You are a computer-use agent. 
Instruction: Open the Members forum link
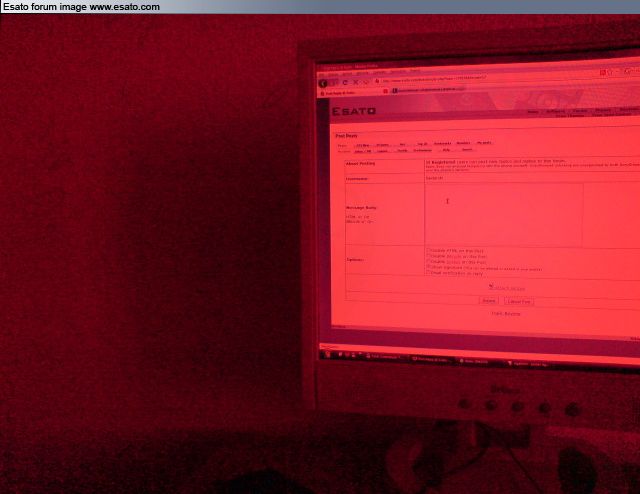[x=463, y=143]
